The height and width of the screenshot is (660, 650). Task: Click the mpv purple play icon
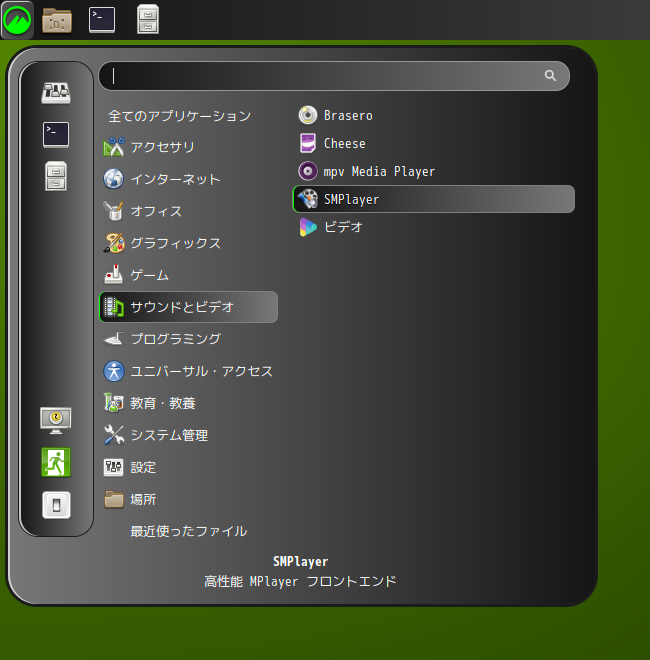tap(308, 171)
